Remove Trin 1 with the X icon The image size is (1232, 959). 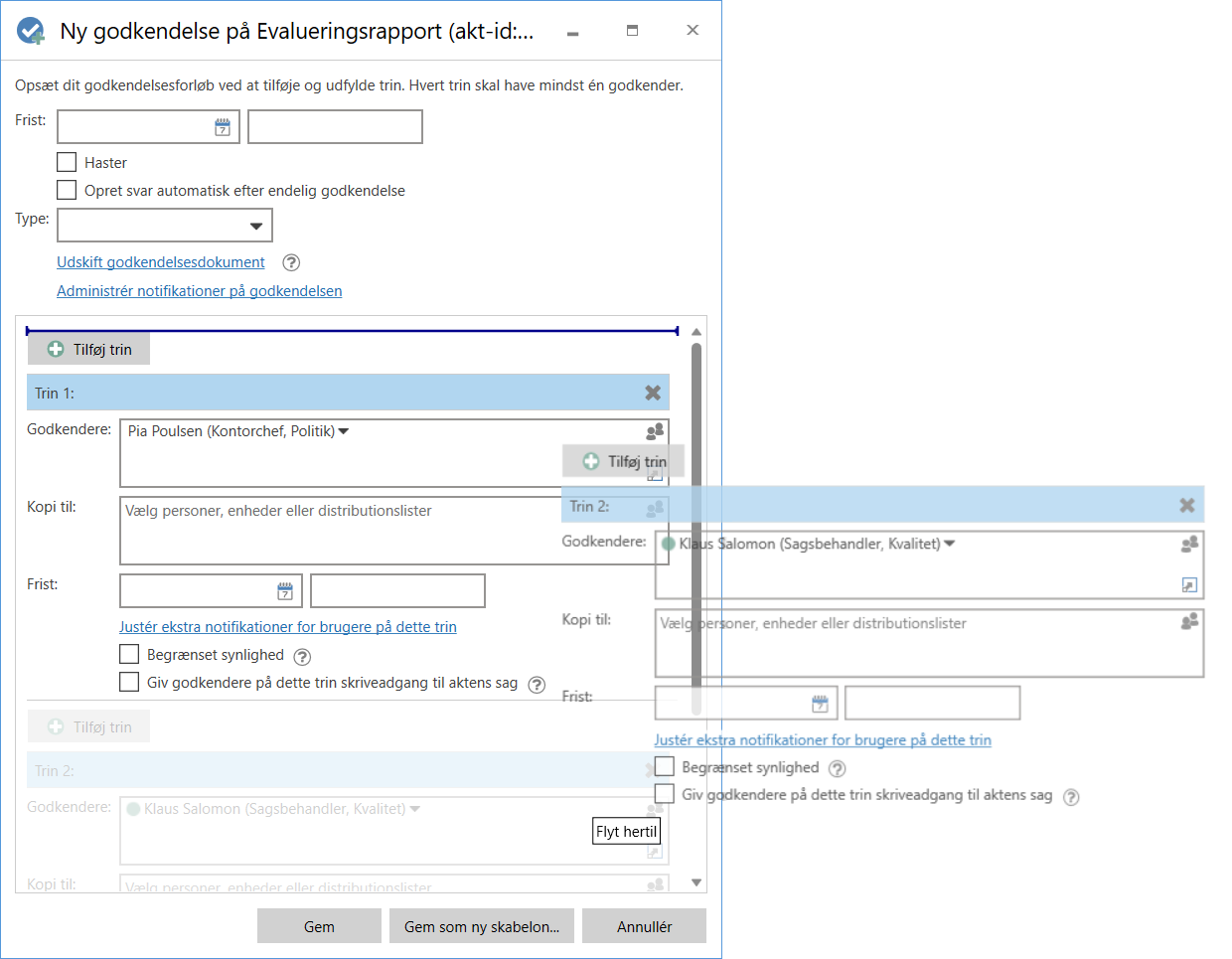coord(653,393)
